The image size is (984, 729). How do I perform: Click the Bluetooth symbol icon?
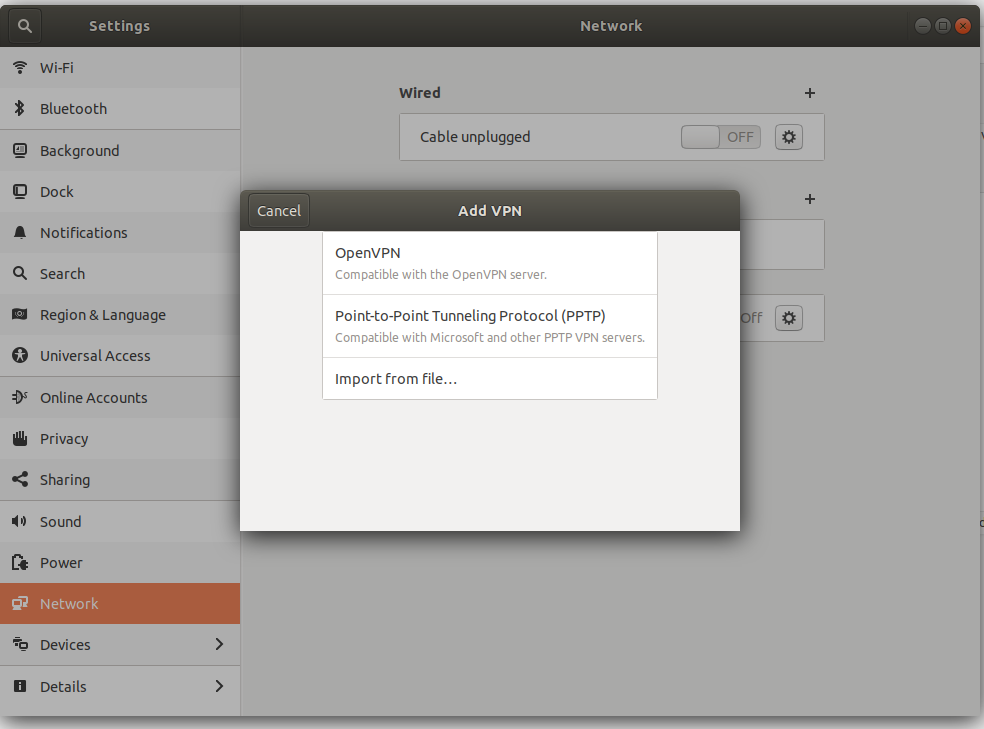20,108
